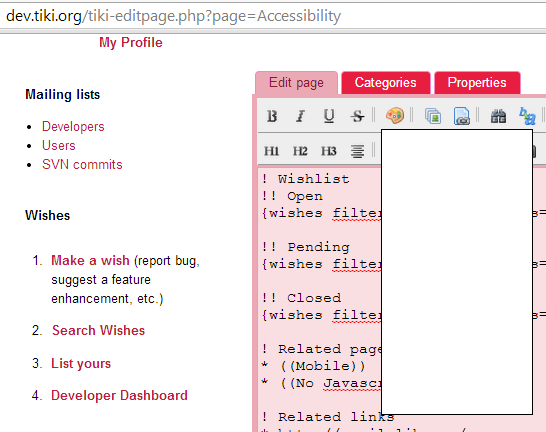546x432 pixels.
Task: Center-align text with the align icon
Action: click(357, 151)
